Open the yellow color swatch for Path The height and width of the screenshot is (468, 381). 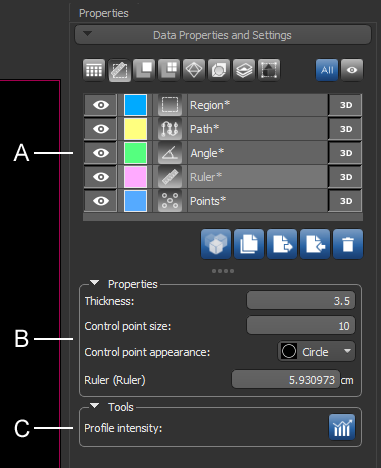[135, 129]
